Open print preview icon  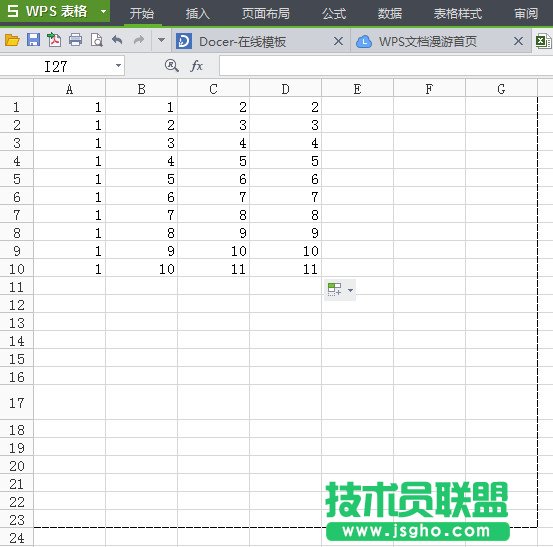(96, 40)
